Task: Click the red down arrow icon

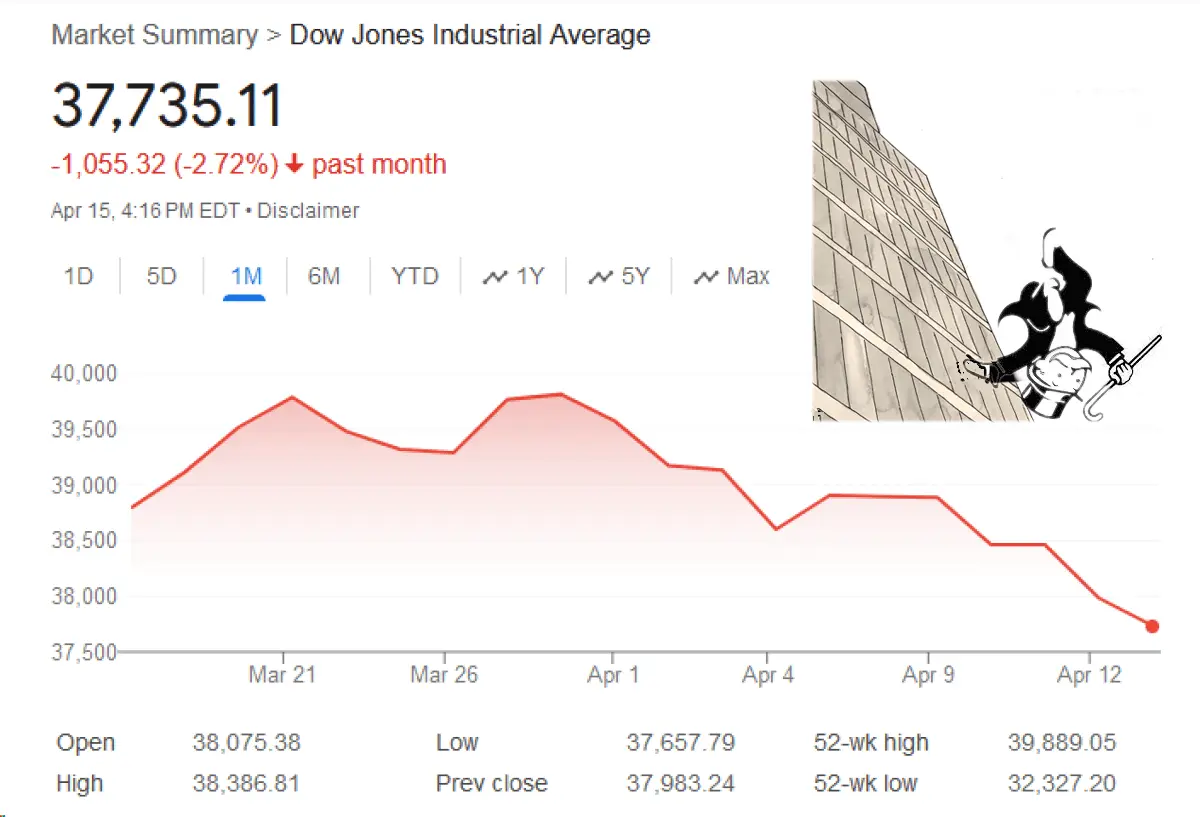Action: click(294, 165)
